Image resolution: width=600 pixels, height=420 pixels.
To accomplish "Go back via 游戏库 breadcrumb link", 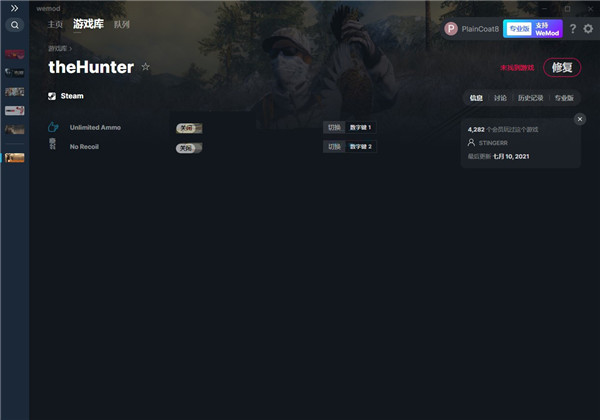I will [x=58, y=49].
